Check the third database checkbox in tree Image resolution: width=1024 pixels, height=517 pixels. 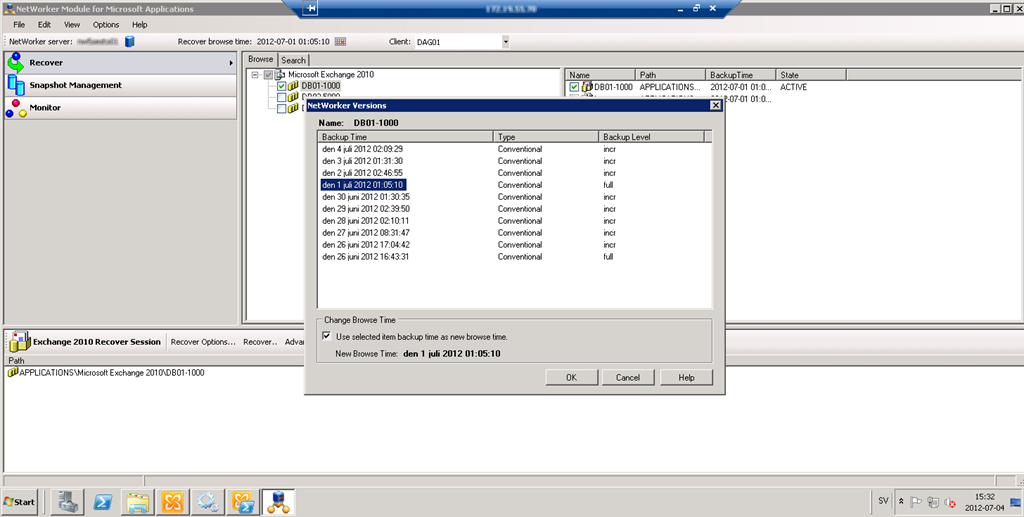coord(281,108)
